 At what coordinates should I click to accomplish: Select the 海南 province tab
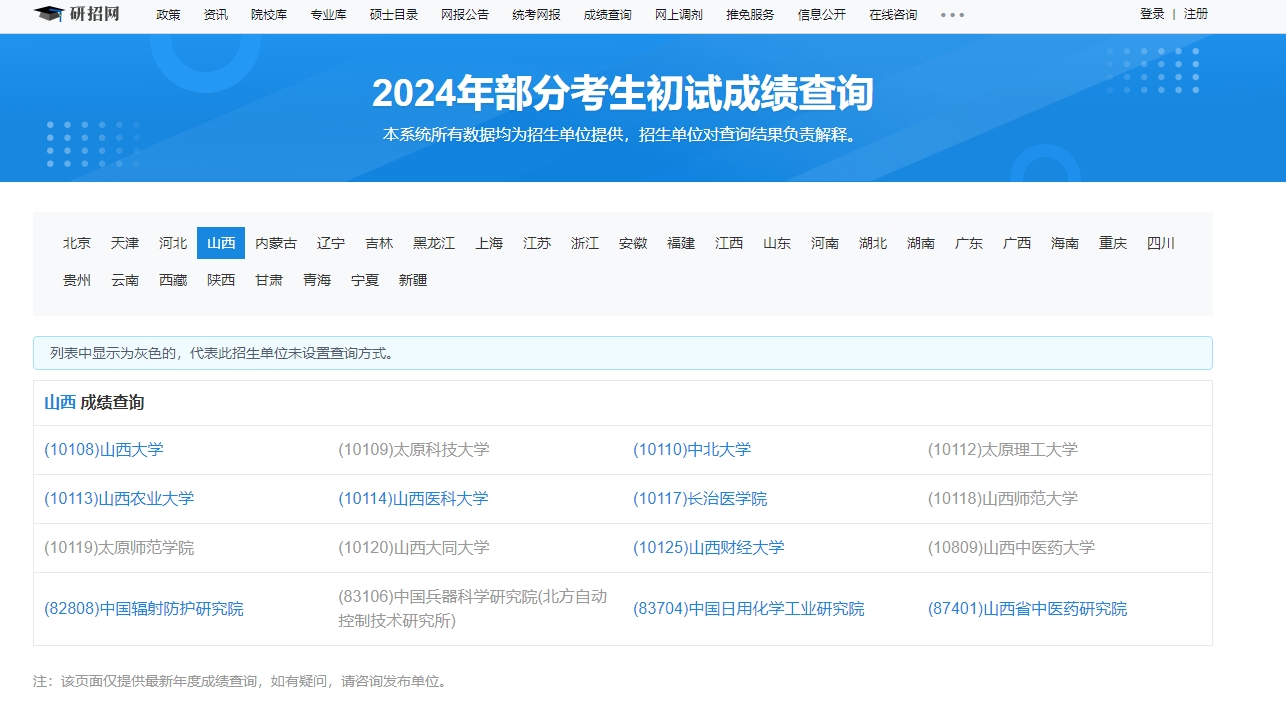click(x=1065, y=243)
